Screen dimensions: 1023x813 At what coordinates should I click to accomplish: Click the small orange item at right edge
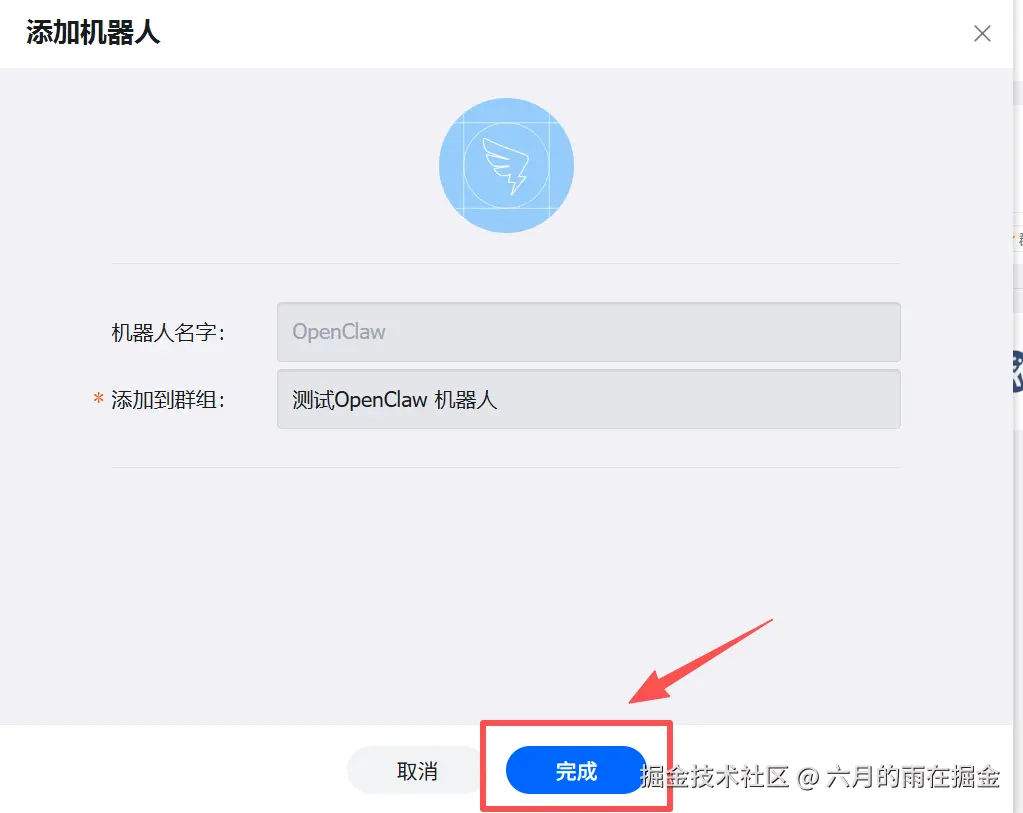(x=1016, y=238)
